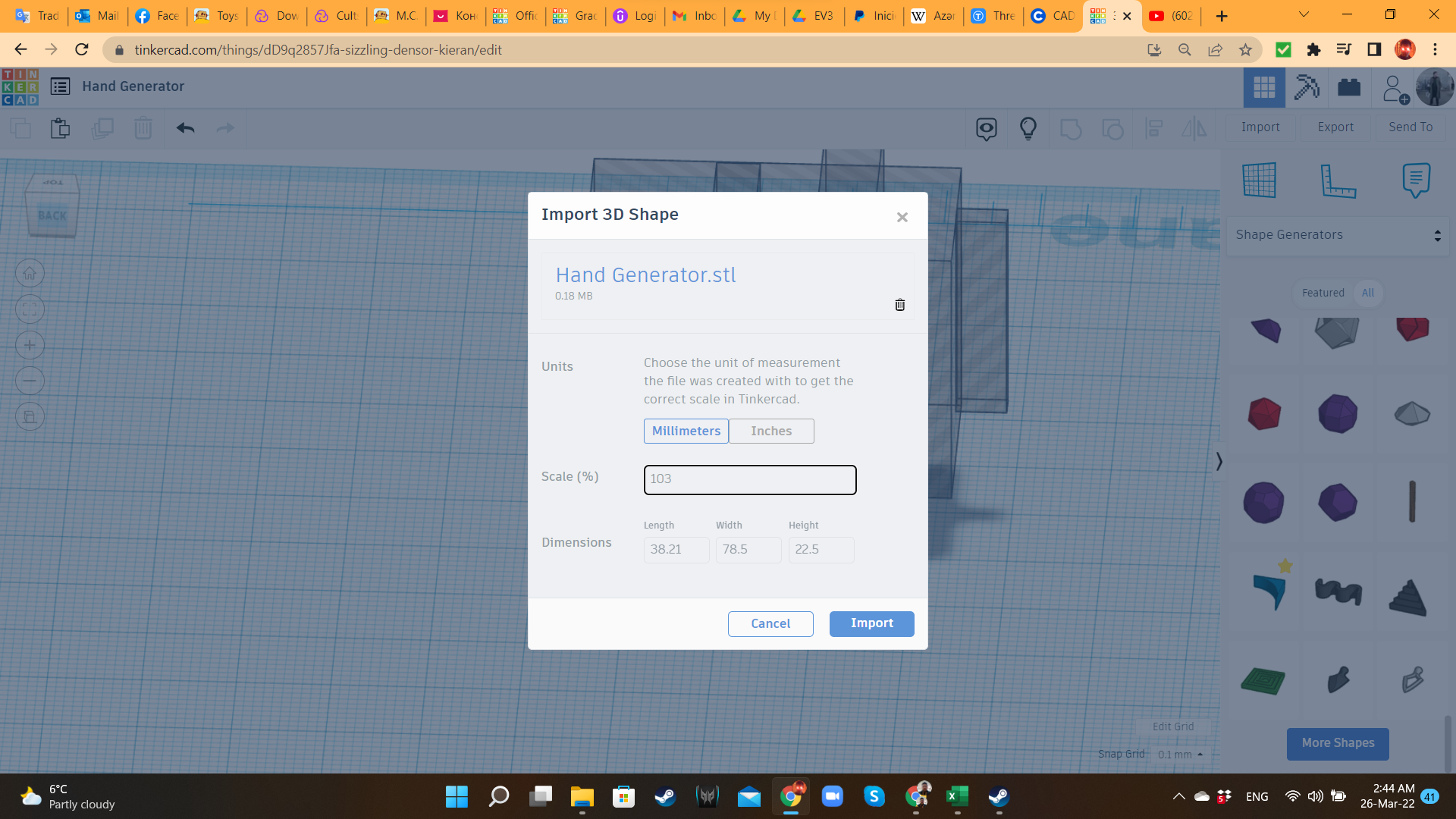
Task: Toggle the show-all lightbulb icon
Action: click(x=1028, y=128)
